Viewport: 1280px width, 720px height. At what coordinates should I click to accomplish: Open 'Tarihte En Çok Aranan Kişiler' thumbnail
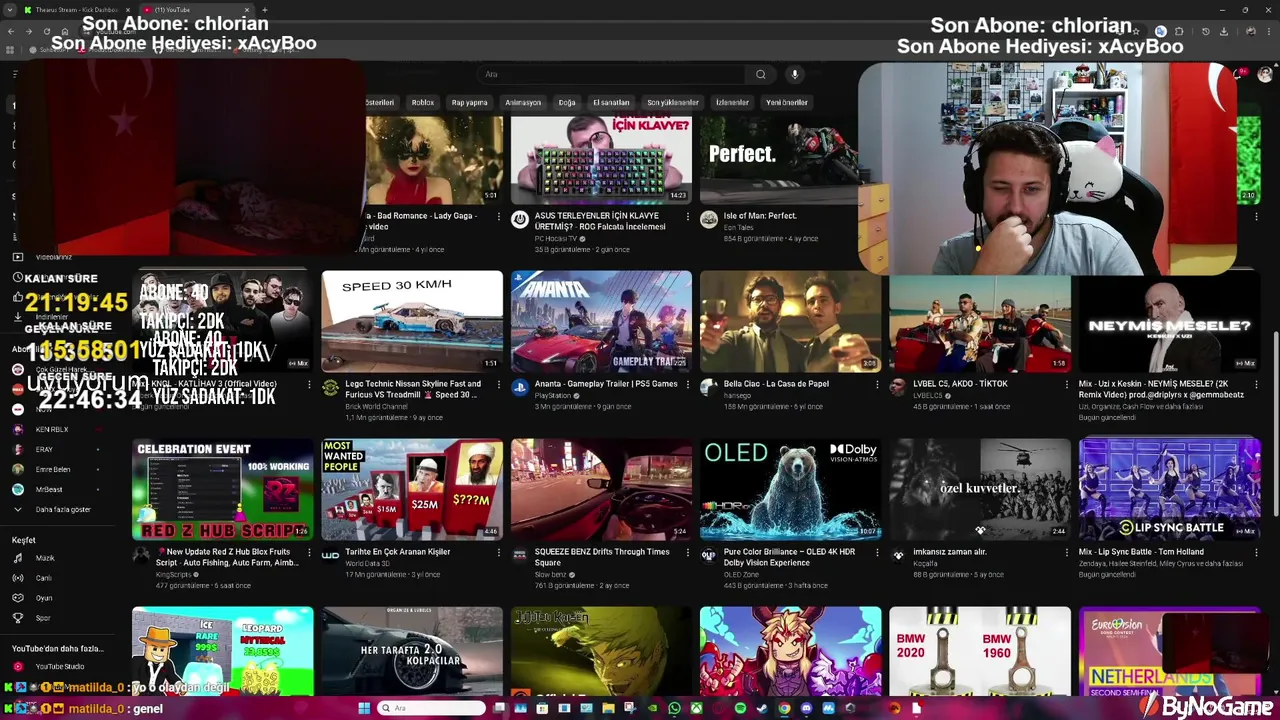(412, 489)
